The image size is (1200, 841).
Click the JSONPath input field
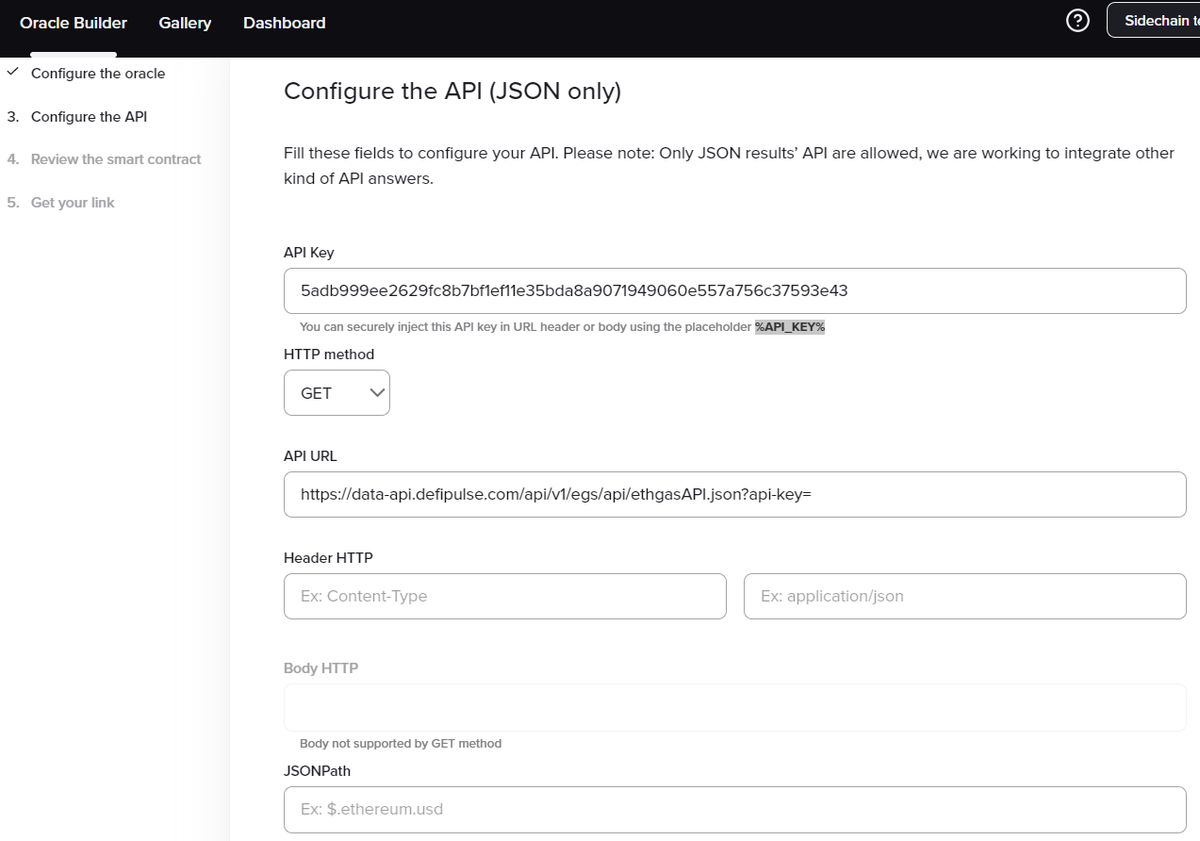(735, 809)
